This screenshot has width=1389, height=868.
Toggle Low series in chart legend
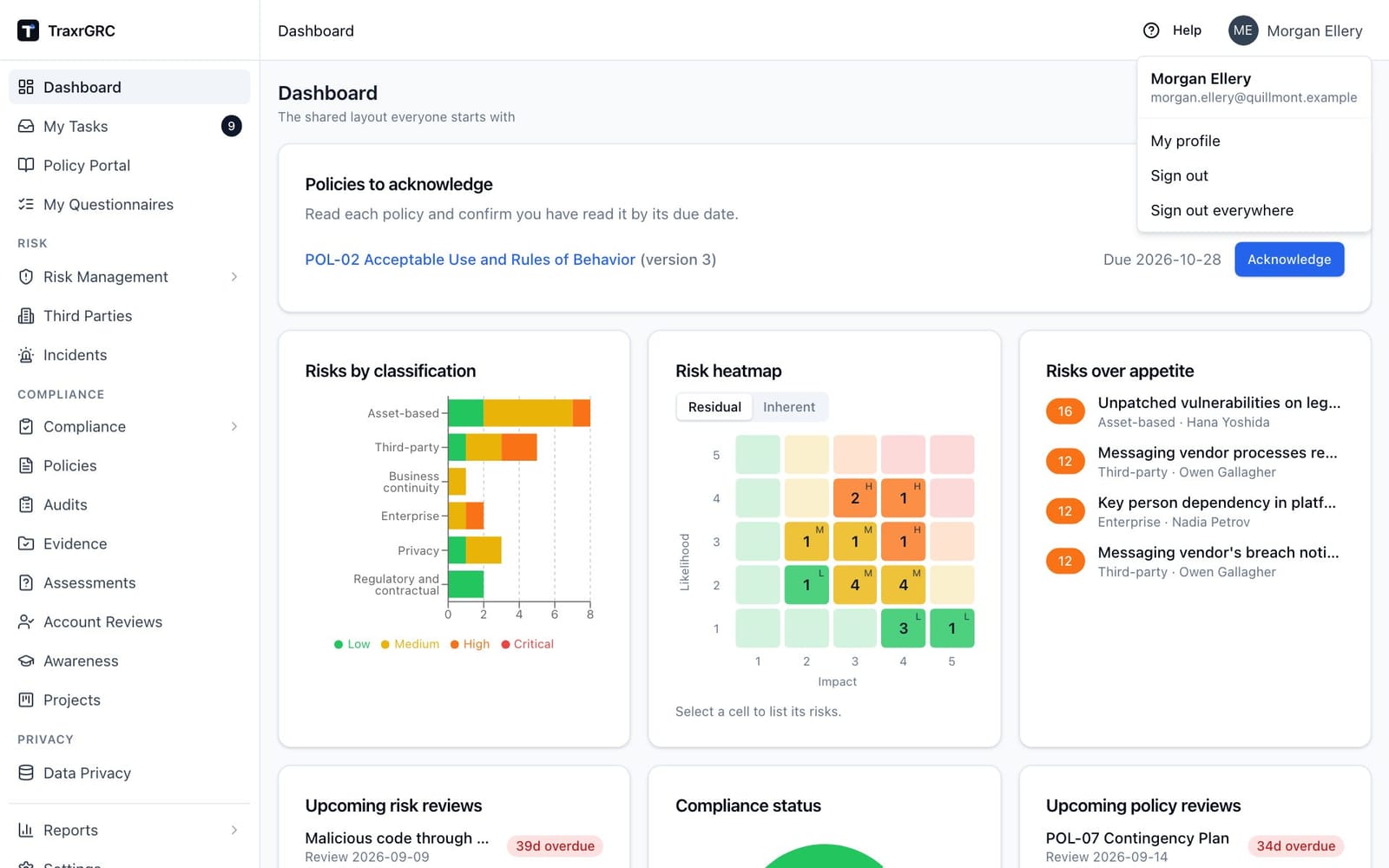pyautogui.click(x=352, y=644)
